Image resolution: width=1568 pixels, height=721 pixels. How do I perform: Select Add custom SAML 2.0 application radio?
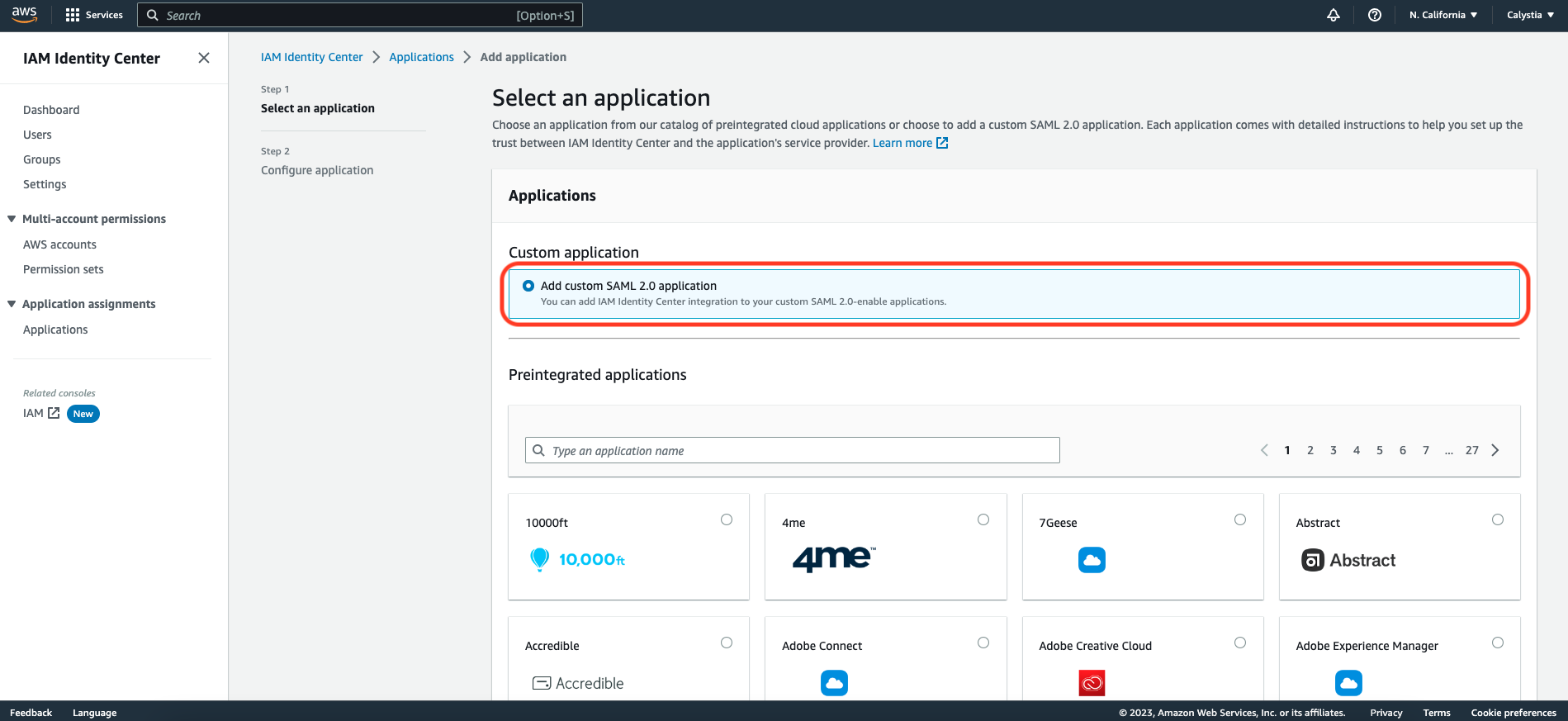tap(528, 286)
